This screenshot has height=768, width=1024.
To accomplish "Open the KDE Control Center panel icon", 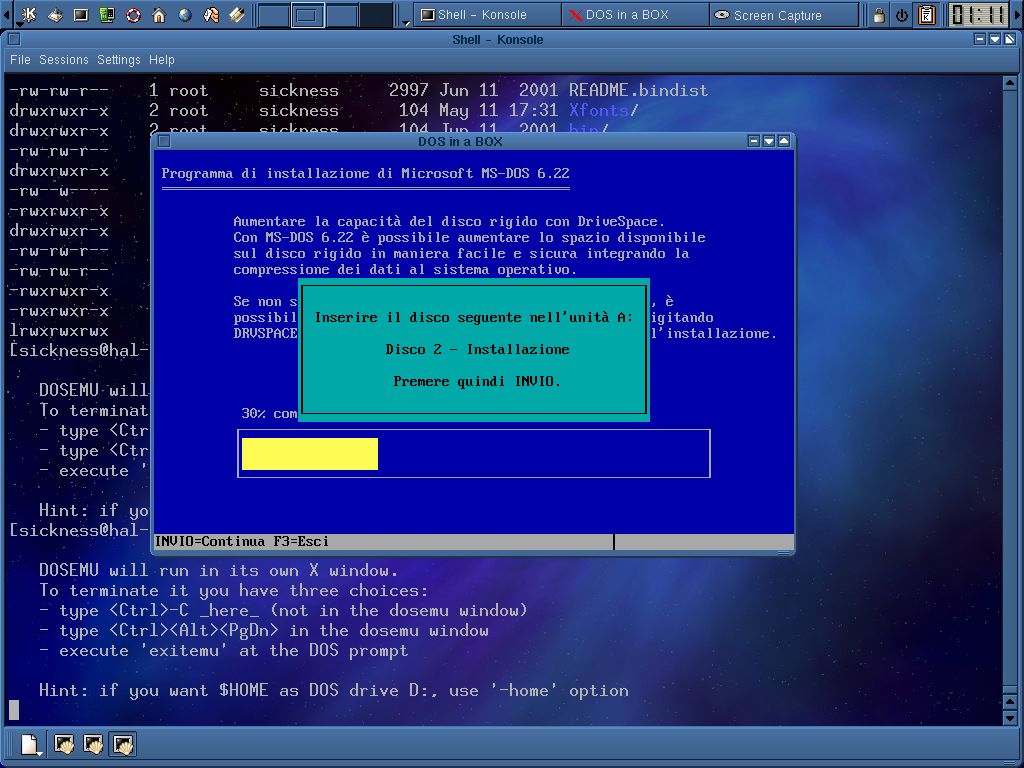I will pyautogui.click(x=107, y=14).
